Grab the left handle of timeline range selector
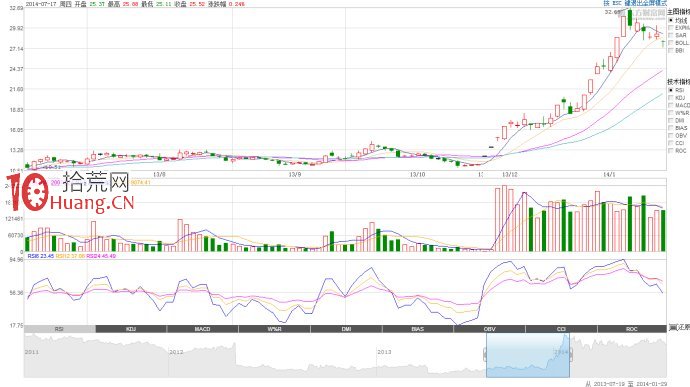690x387 pixels. pos(485,354)
